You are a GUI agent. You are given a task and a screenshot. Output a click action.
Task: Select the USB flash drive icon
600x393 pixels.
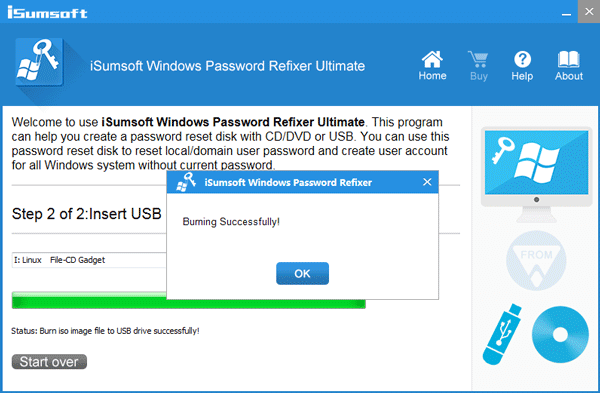(502, 334)
